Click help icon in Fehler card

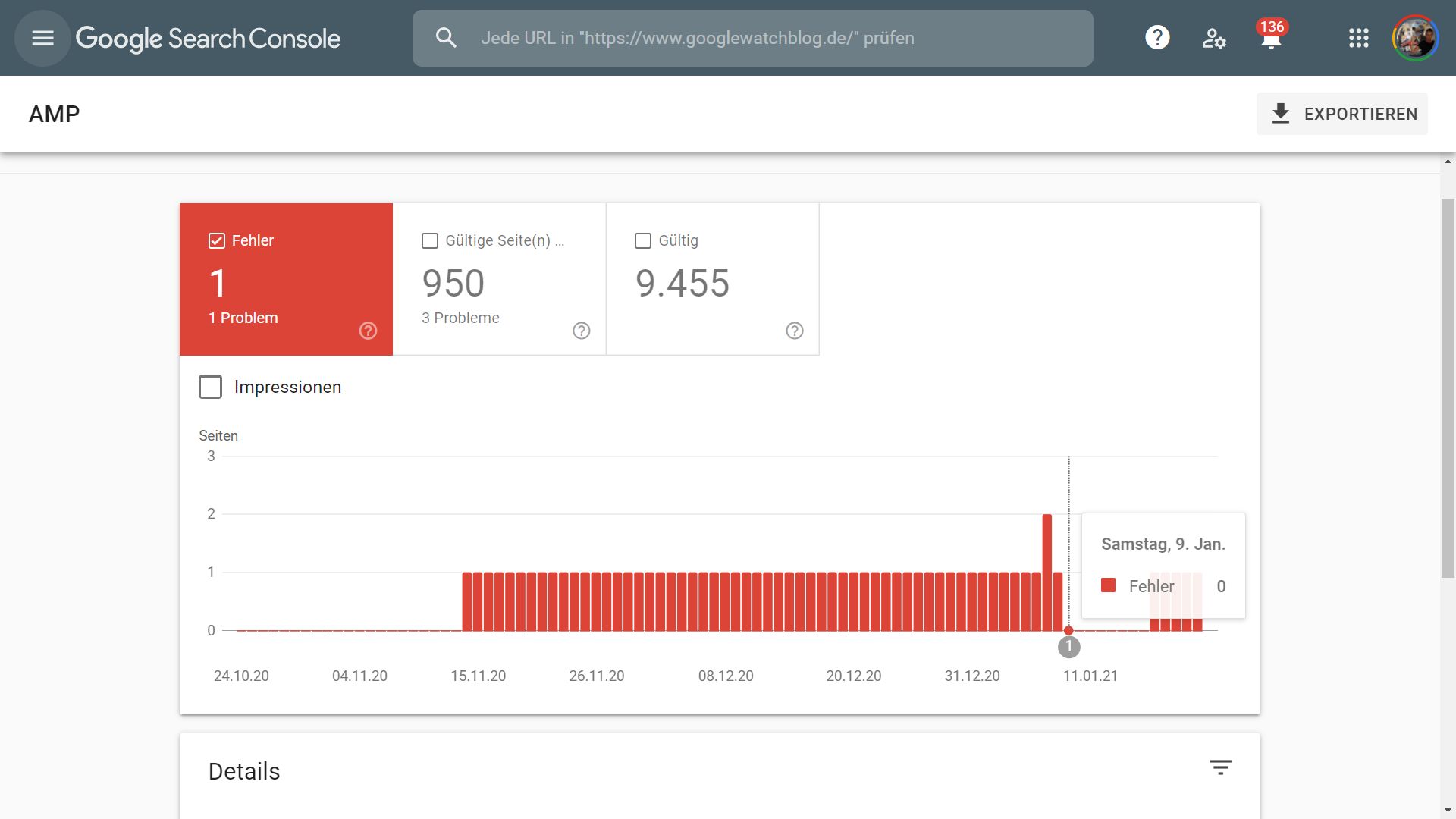click(368, 331)
